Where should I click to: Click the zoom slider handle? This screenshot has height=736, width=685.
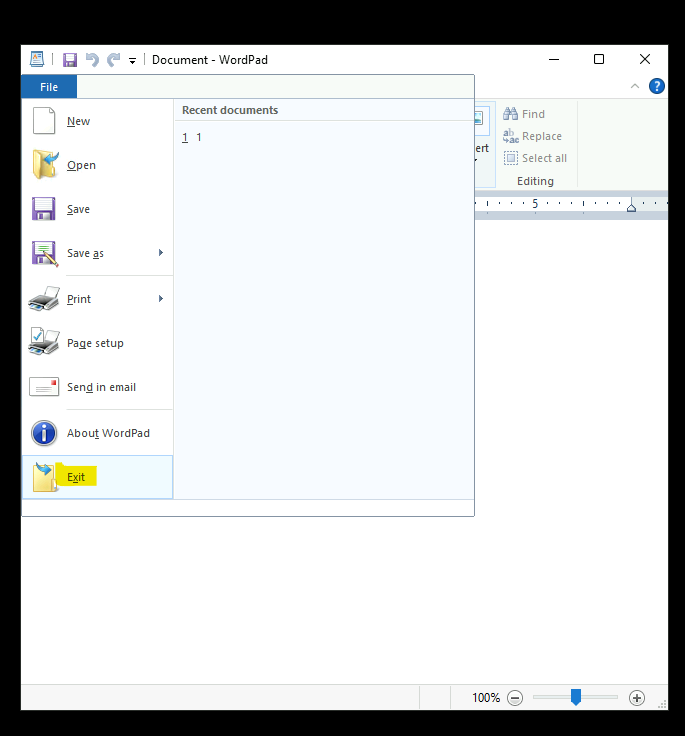coord(576,697)
